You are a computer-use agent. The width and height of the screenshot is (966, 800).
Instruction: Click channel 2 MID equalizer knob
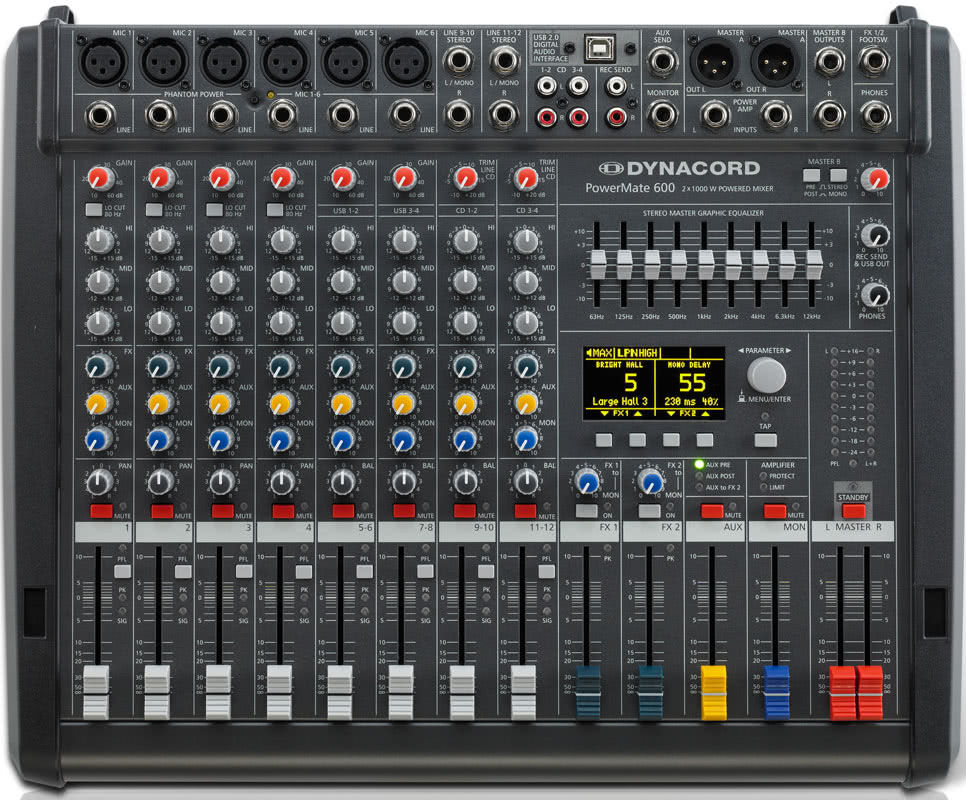pyautogui.click(x=160, y=282)
